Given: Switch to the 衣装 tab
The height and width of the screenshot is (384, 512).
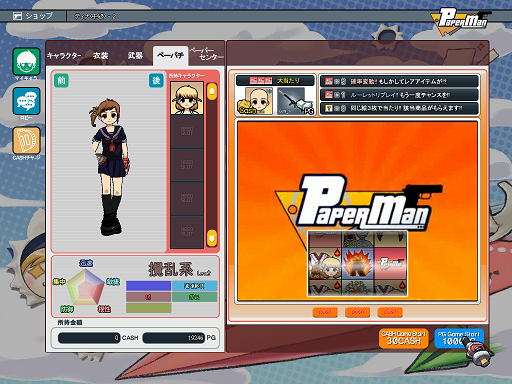Looking at the screenshot, I should 101,56.
